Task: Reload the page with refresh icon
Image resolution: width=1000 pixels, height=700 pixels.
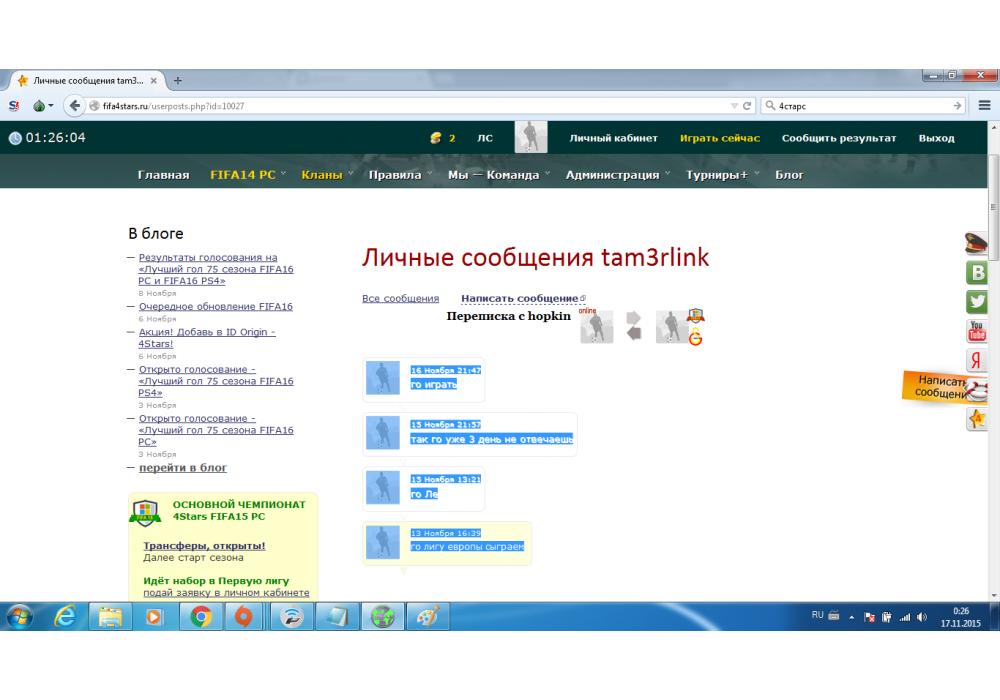Action: click(x=747, y=105)
